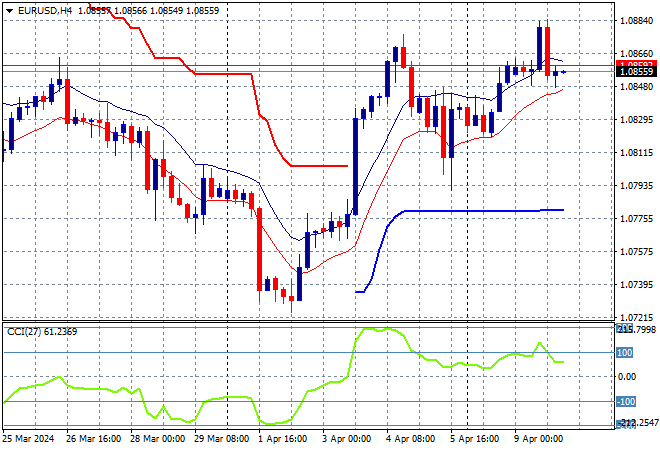
Task: Click the current price tag 1.08559
Action: [636, 72]
